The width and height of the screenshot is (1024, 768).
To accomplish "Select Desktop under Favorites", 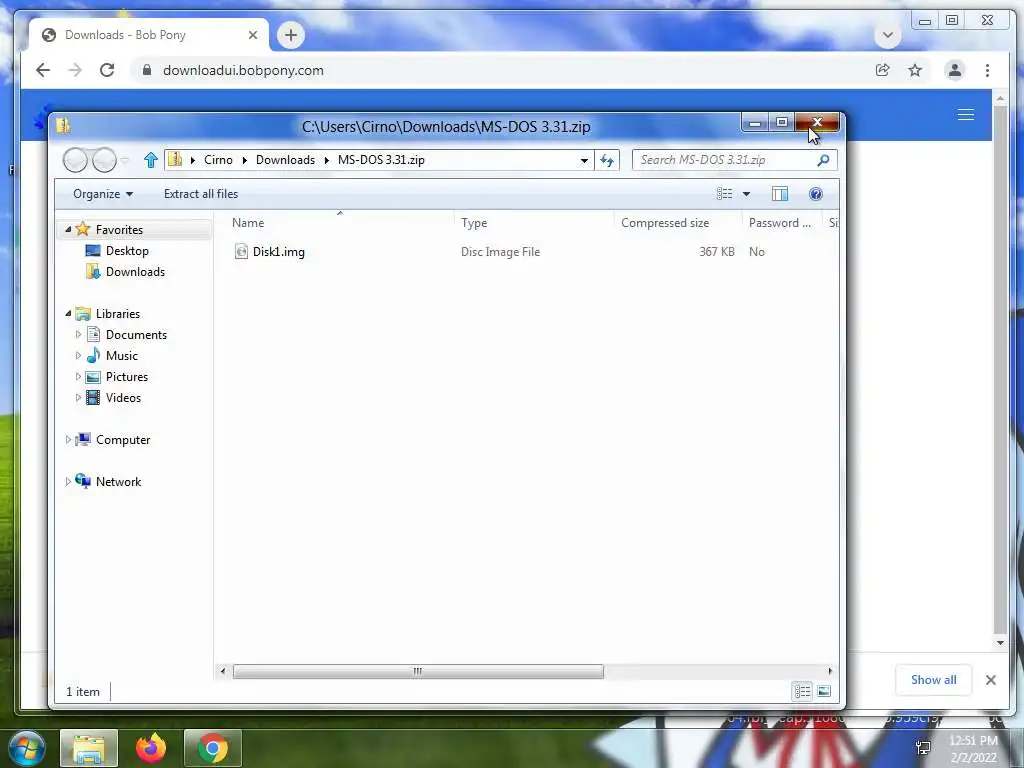I will click(x=127, y=251).
